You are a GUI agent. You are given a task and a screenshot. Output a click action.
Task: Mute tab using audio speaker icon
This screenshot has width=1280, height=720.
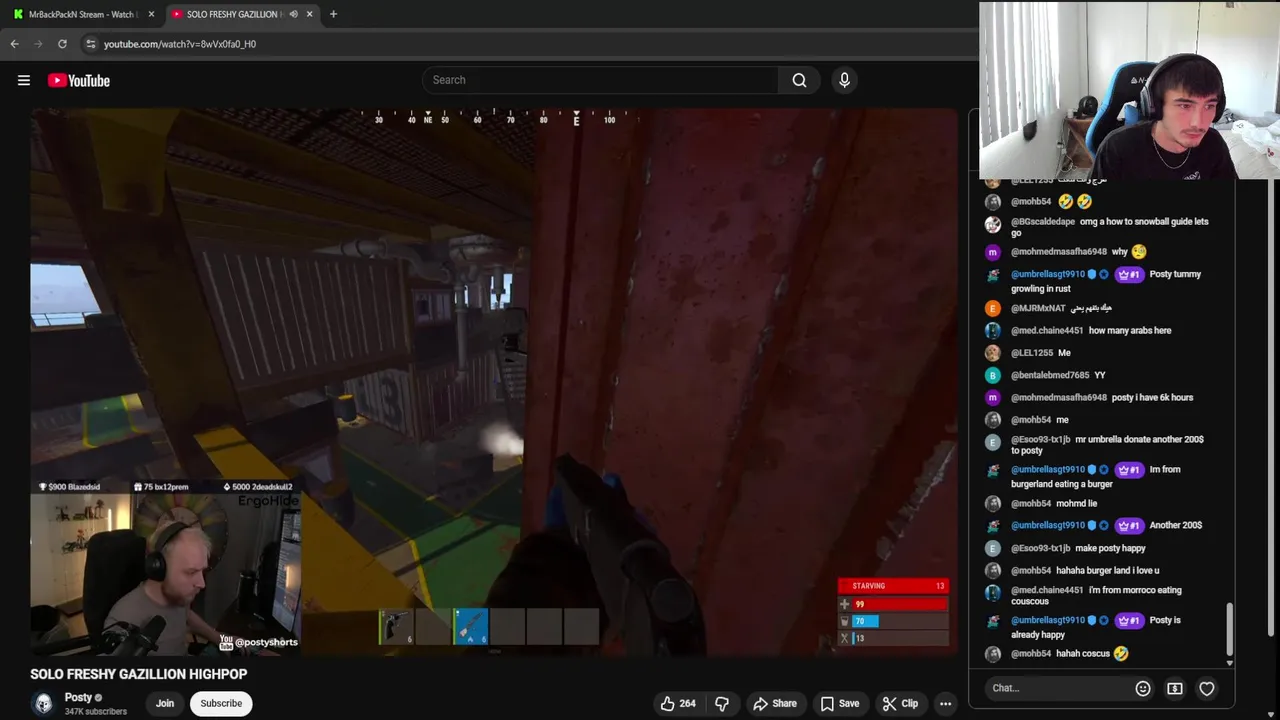[293, 14]
